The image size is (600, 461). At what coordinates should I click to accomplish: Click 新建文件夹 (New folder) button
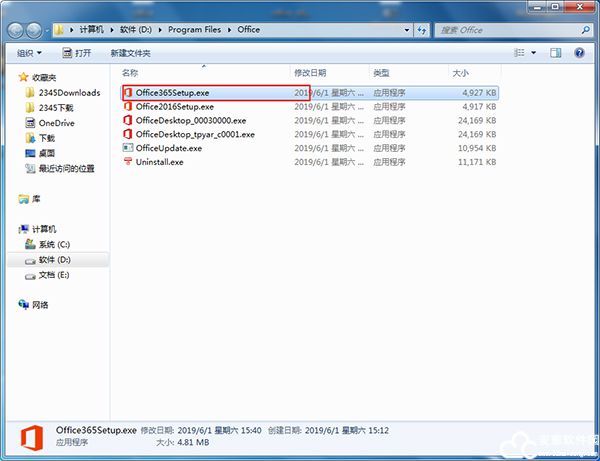[131, 53]
